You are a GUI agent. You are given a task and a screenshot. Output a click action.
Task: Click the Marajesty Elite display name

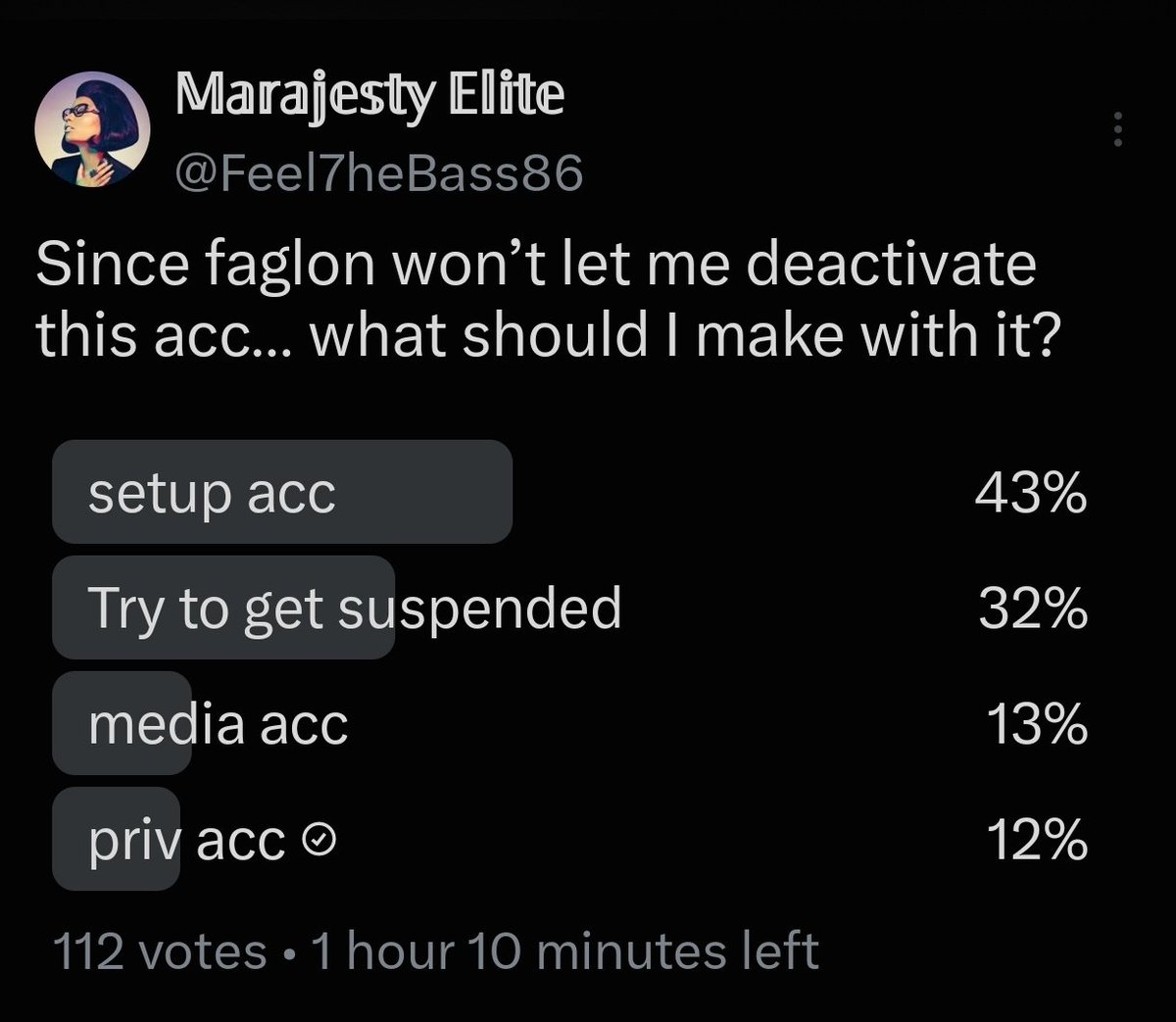pyautogui.click(x=369, y=97)
